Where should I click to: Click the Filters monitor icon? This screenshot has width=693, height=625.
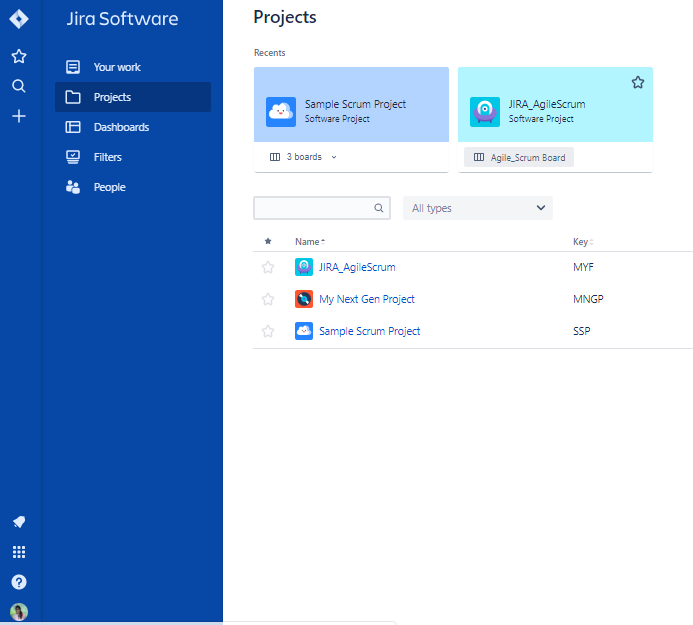pos(73,157)
